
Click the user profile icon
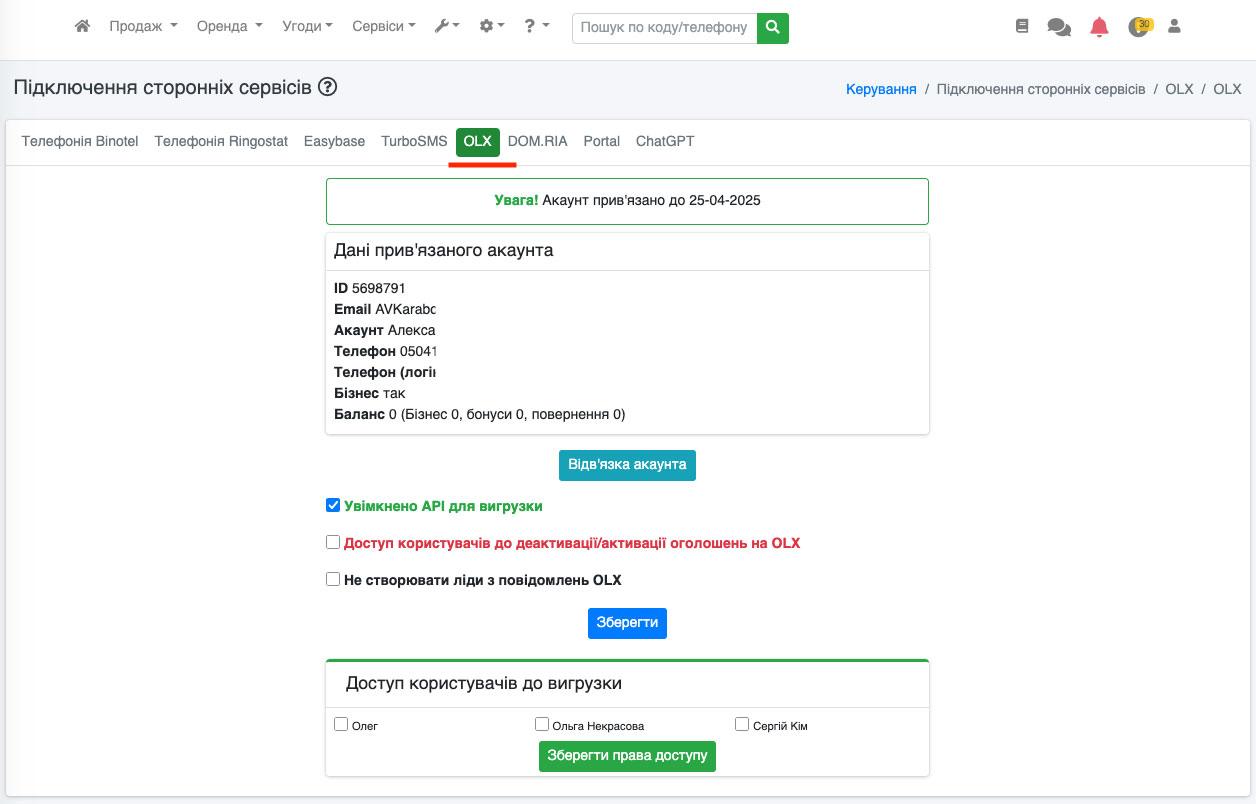point(1175,27)
